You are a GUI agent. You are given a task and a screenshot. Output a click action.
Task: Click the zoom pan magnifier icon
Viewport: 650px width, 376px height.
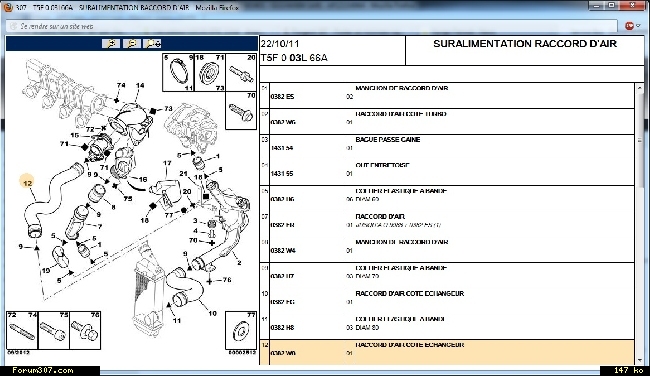(x=152, y=43)
